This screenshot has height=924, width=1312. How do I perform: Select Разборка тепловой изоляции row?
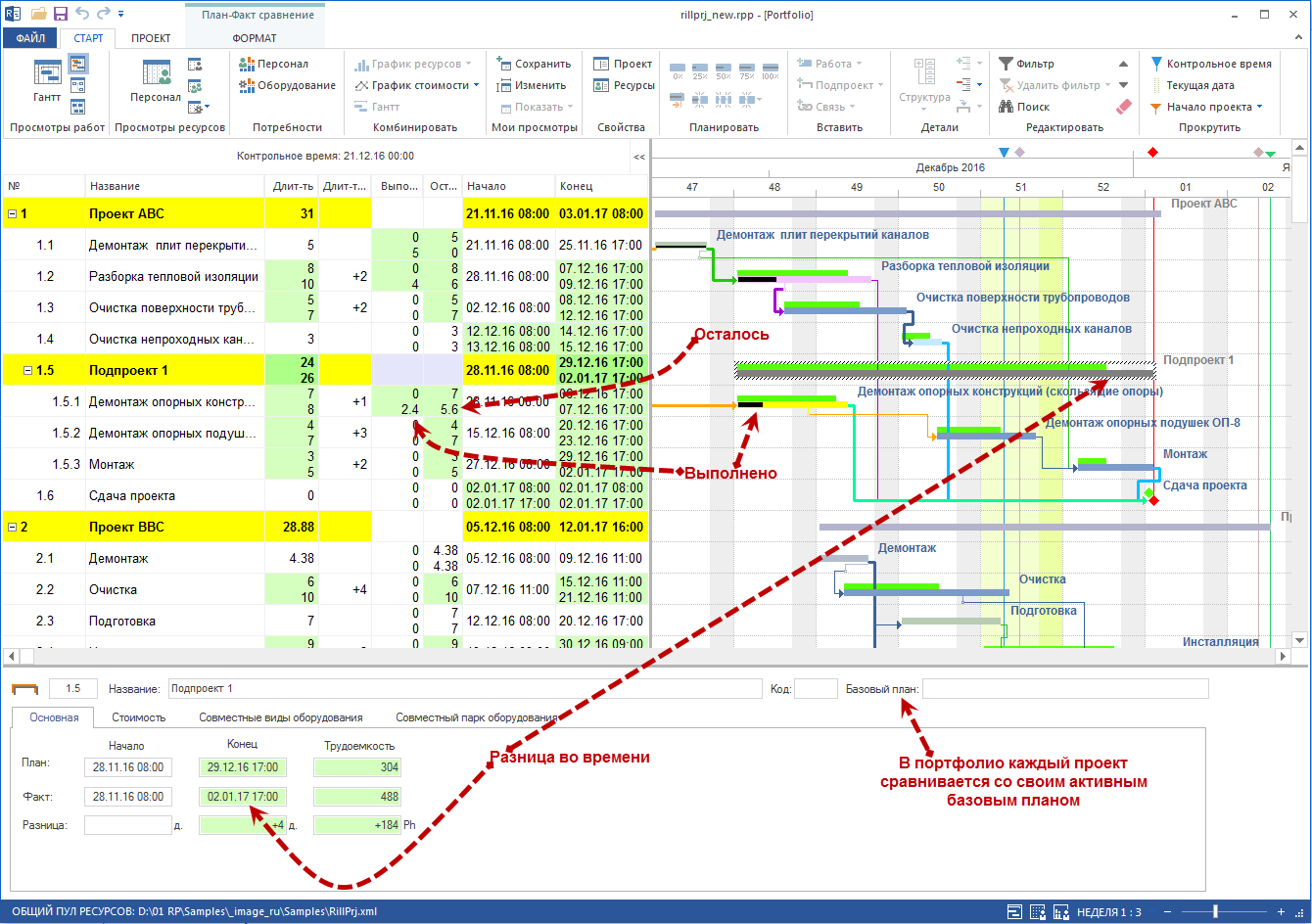[325, 276]
